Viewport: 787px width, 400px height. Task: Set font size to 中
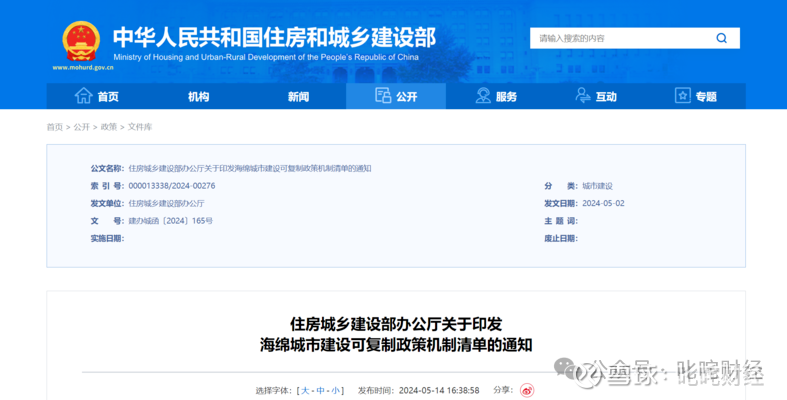pyautogui.click(x=320, y=390)
